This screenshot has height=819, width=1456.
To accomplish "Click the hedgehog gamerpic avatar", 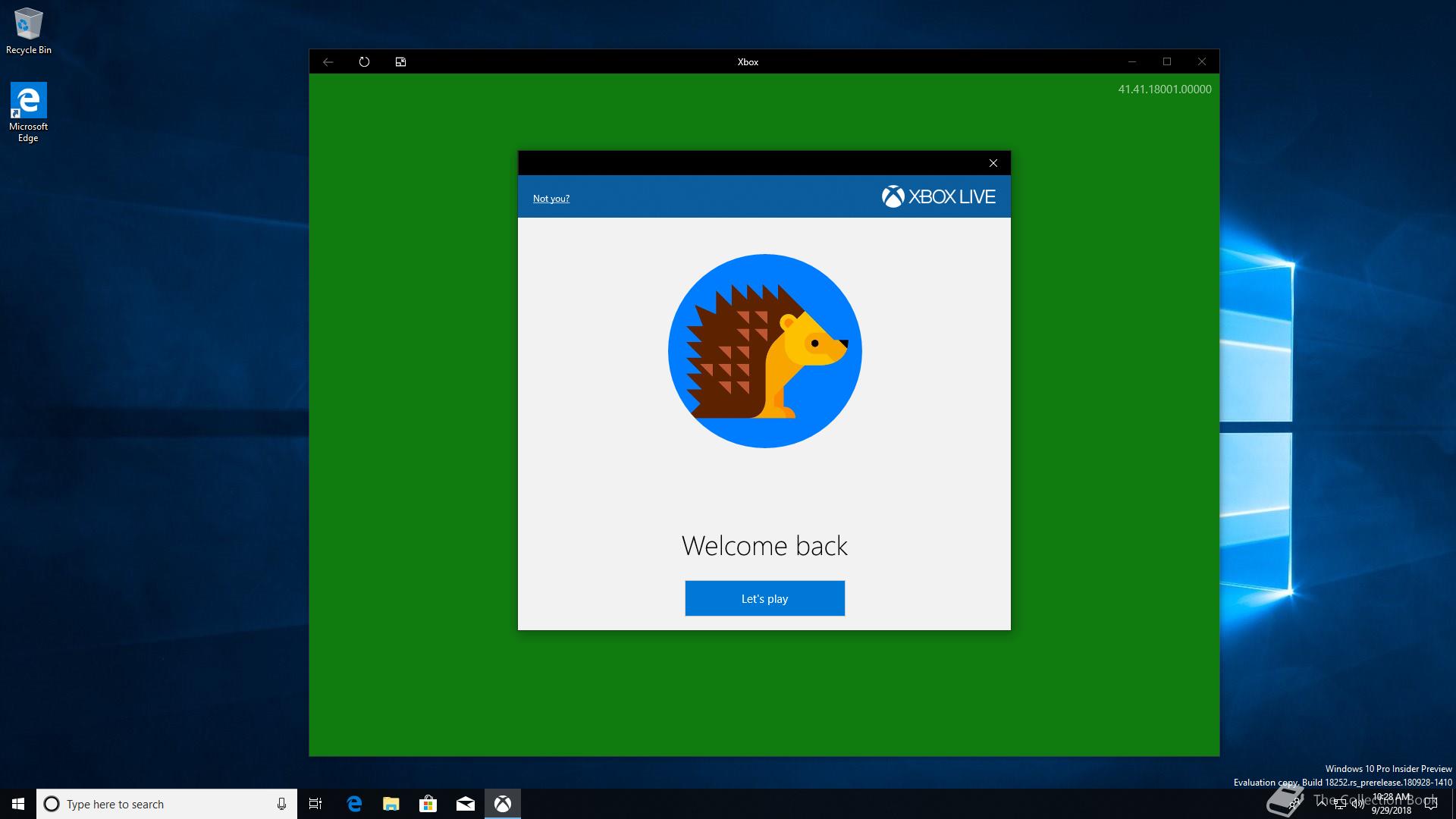I will 764,351.
